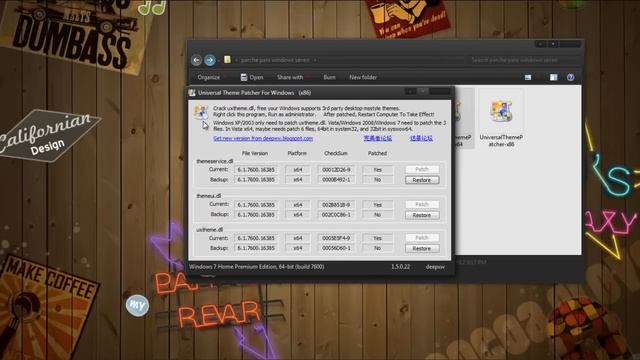Click themeservice.dll Current patched 'Yes' field
Image resolution: width=640 pixels, height=360 pixels.
coord(378,169)
